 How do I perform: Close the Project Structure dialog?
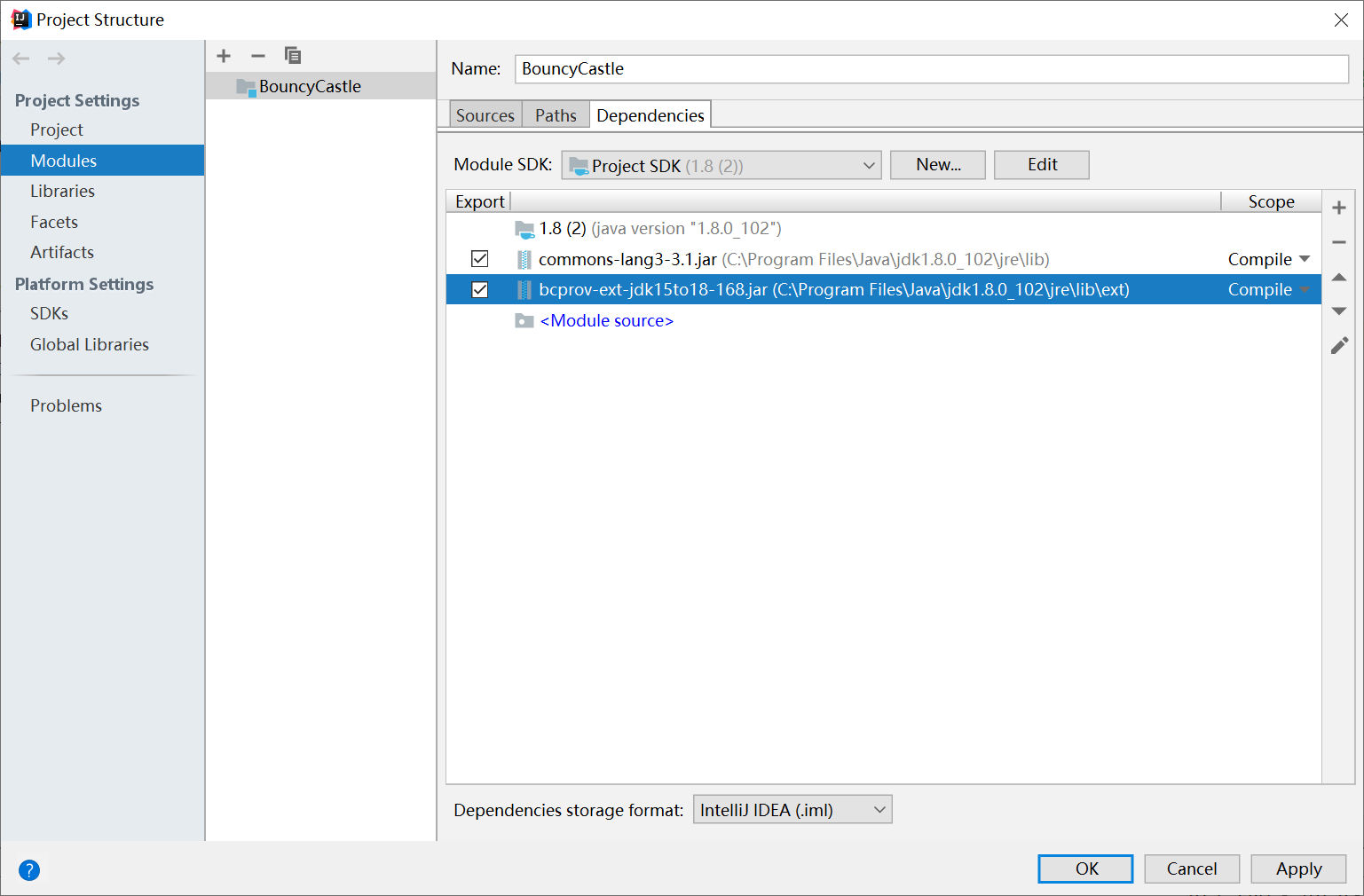tap(1341, 20)
